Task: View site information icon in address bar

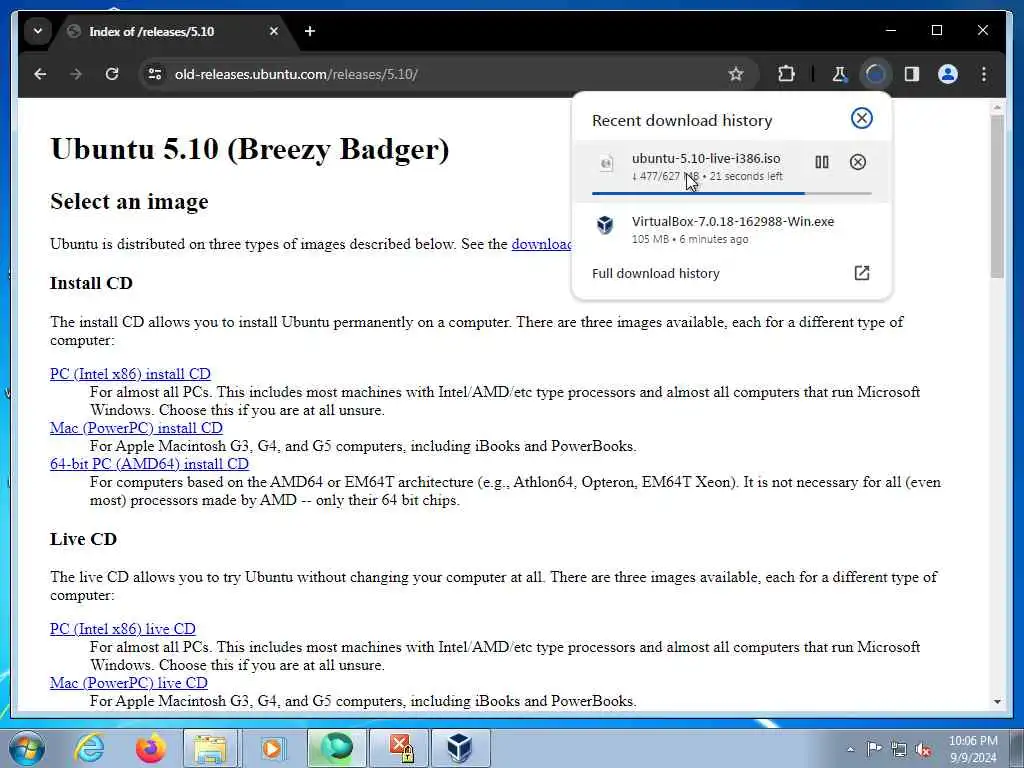Action: [x=155, y=74]
